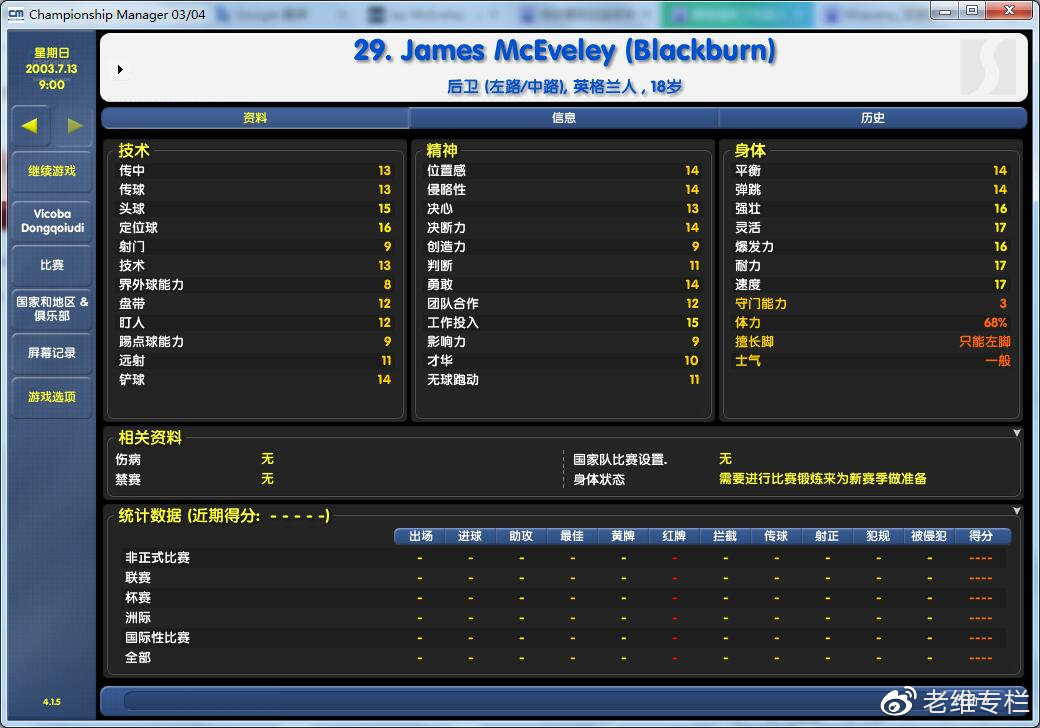This screenshot has height=728, width=1040.
Task: Switch to the 信息 tab
Action: (x=564, y=118)
